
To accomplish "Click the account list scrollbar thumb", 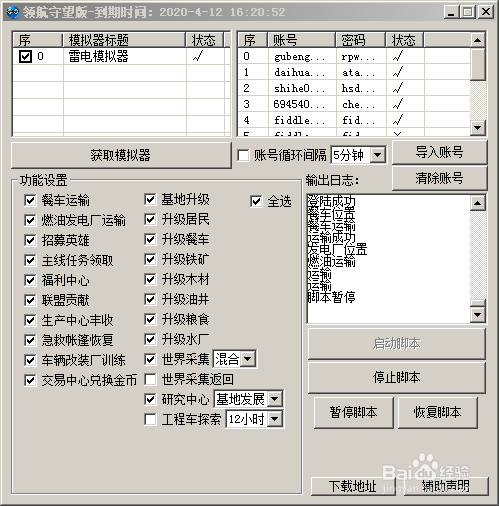I will (478, 65).
